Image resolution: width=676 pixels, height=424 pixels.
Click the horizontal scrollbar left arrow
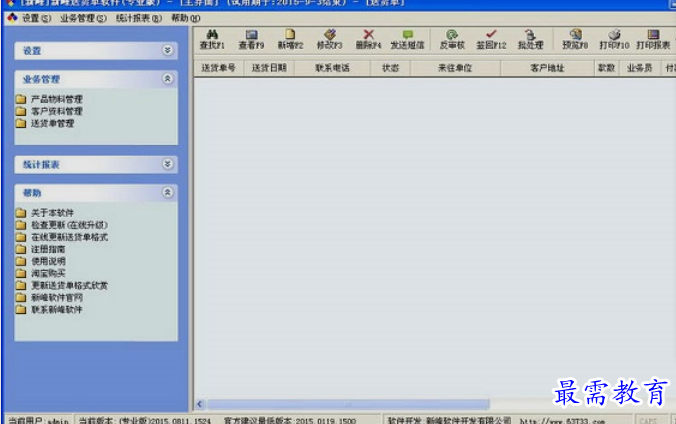point(200,404)
